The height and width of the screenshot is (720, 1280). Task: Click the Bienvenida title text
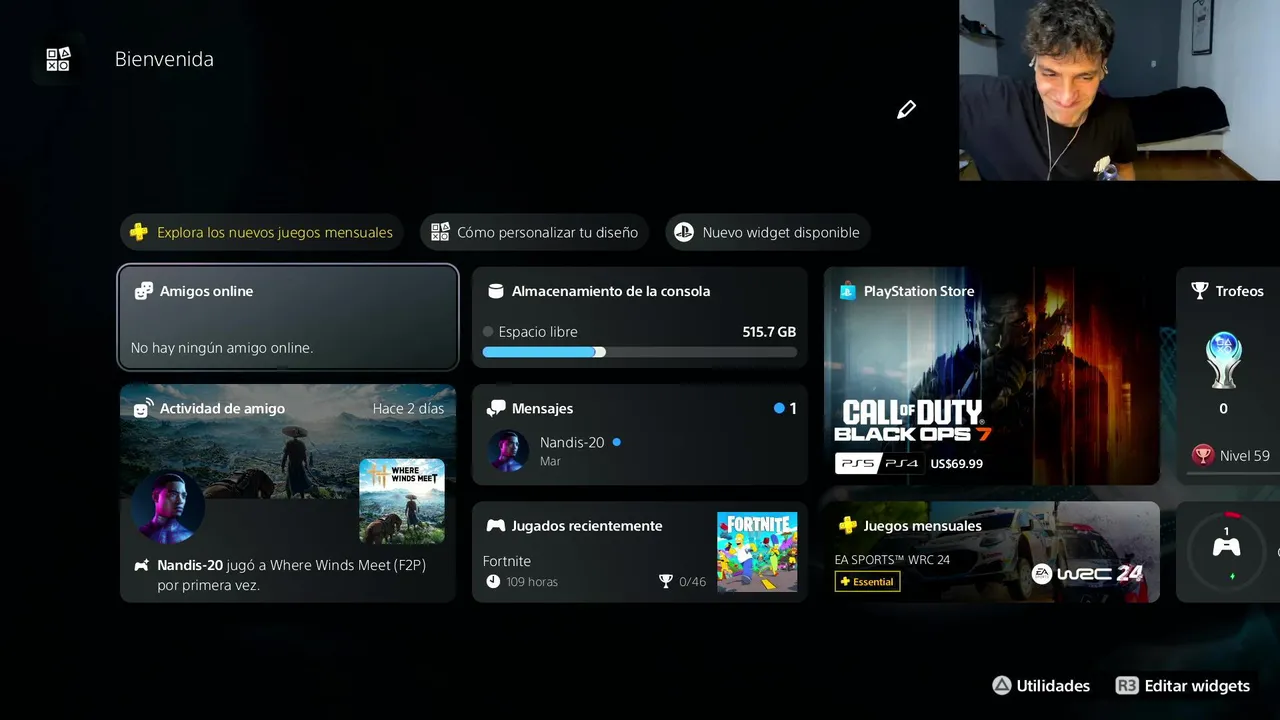tap(164, 59)
